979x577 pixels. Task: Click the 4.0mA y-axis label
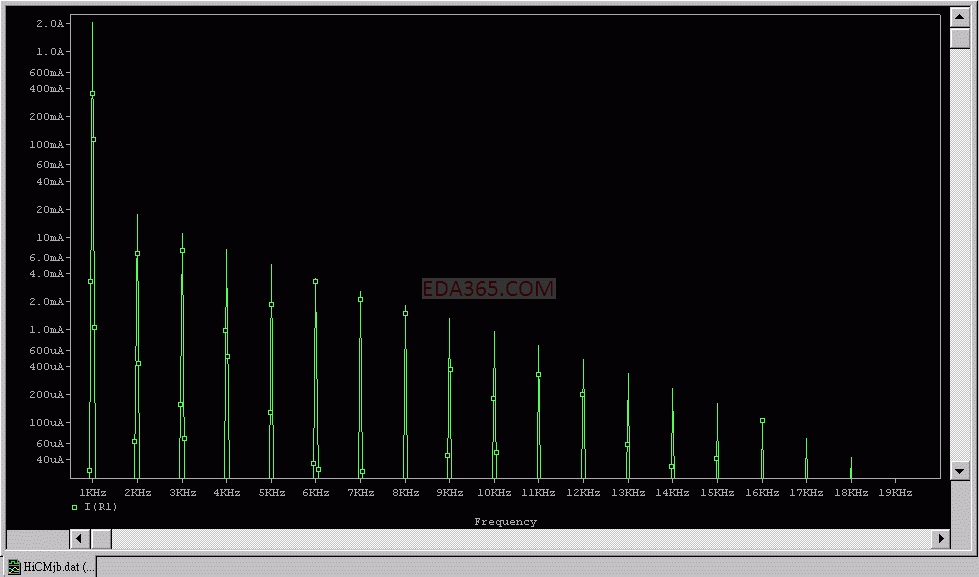[x=46, y=274]
